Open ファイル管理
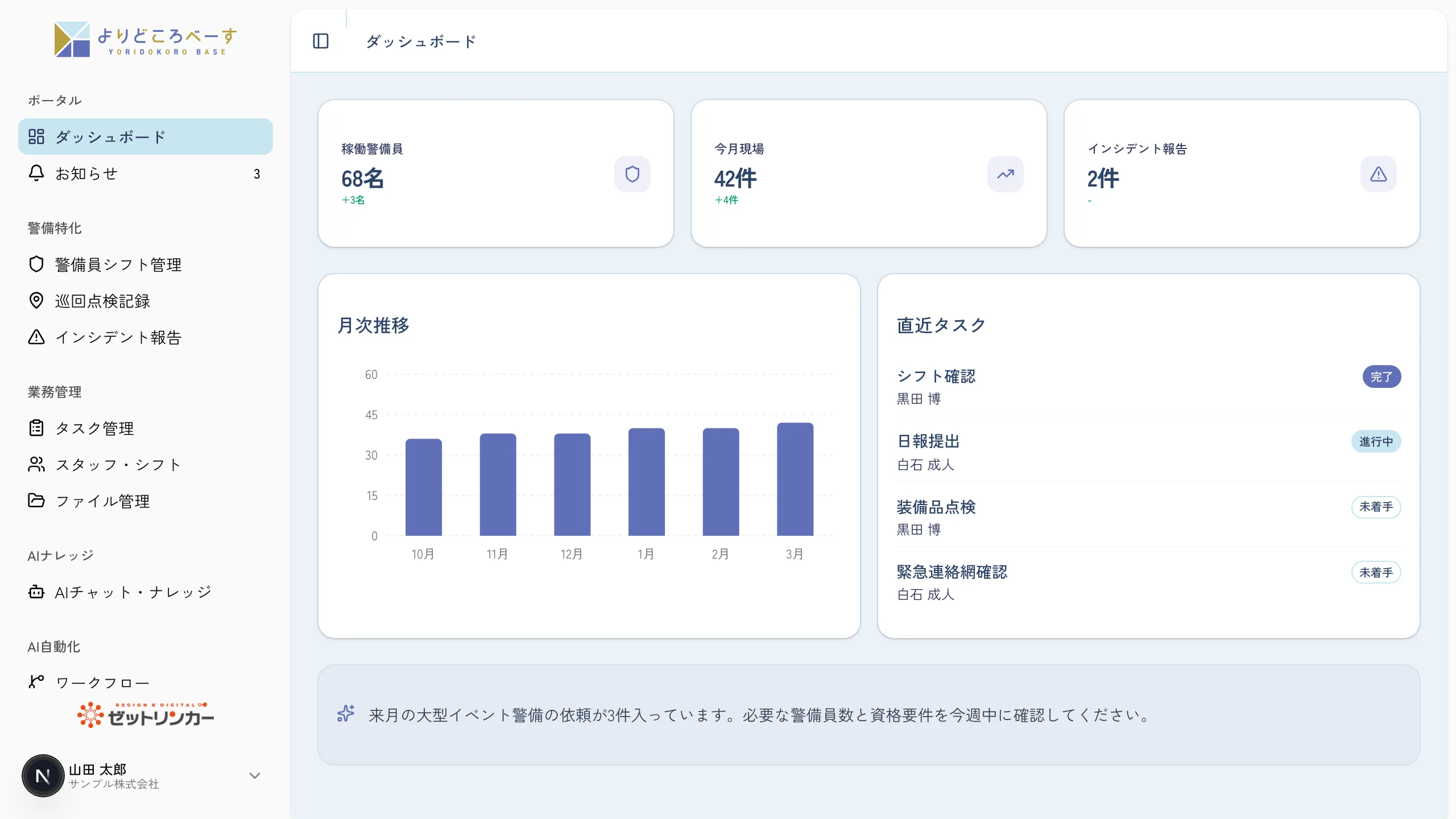 pyautogui.click(x=146, y=501)
